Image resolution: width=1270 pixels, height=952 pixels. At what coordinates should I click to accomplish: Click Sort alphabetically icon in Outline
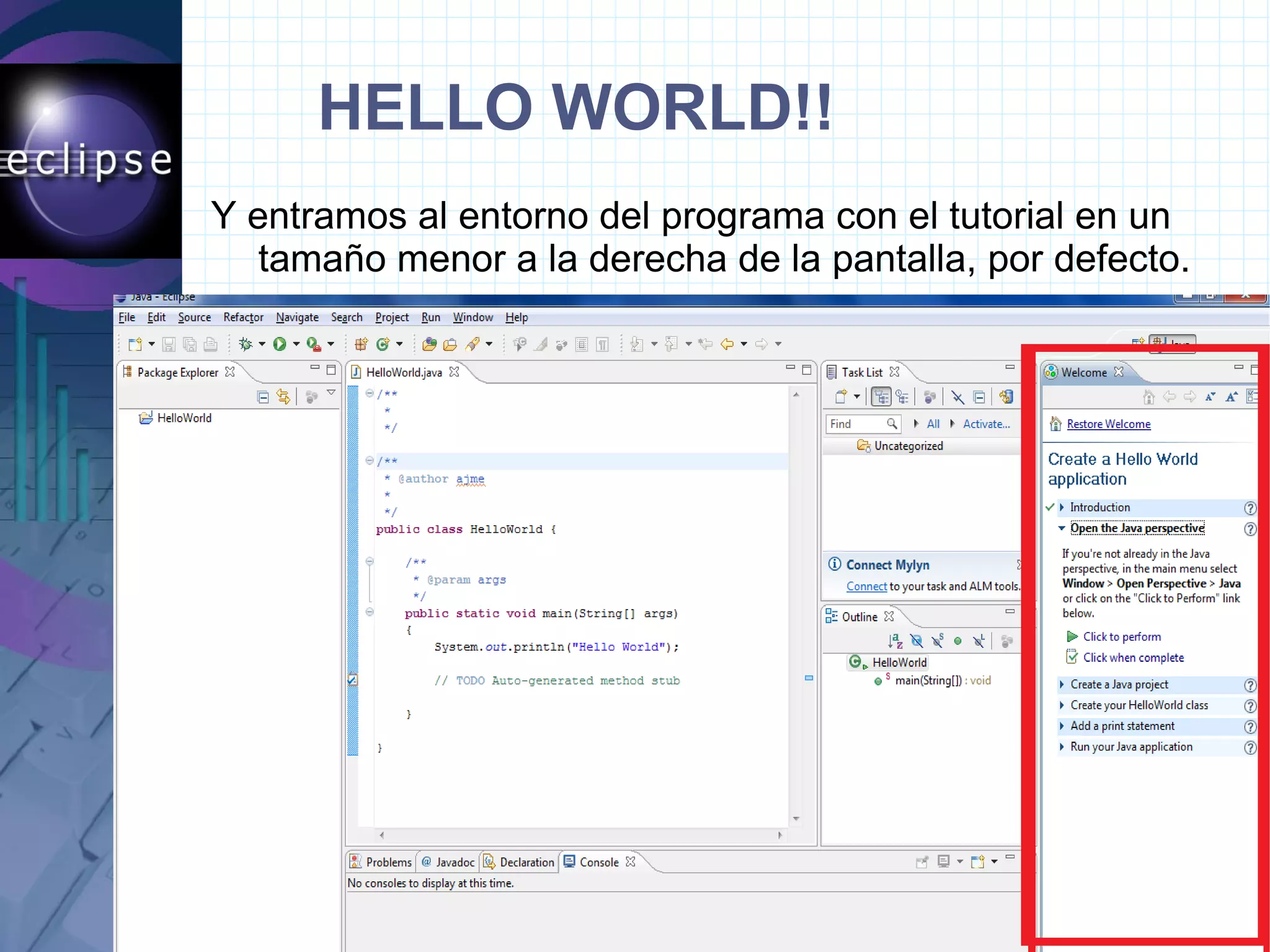895,641
